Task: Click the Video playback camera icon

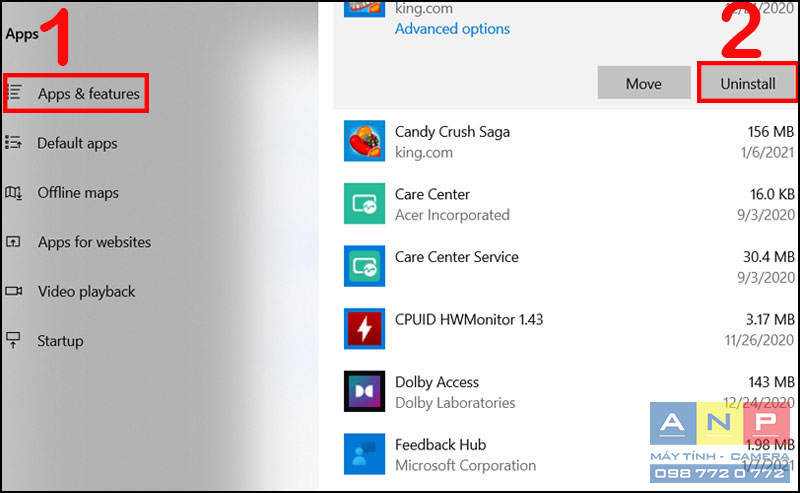Action: click(x=13, y=291)
